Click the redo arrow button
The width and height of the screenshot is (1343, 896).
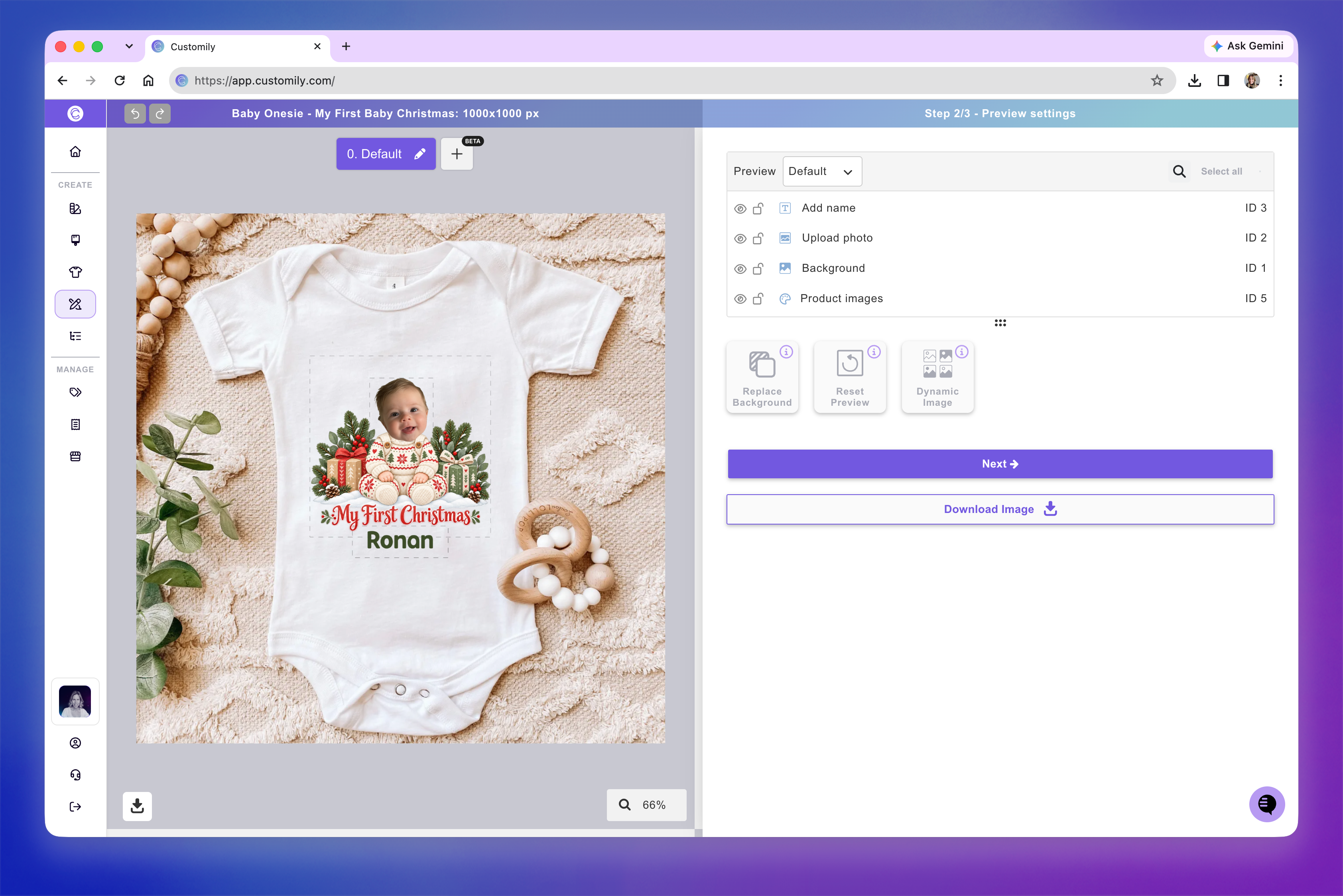(x=160, y=114)
